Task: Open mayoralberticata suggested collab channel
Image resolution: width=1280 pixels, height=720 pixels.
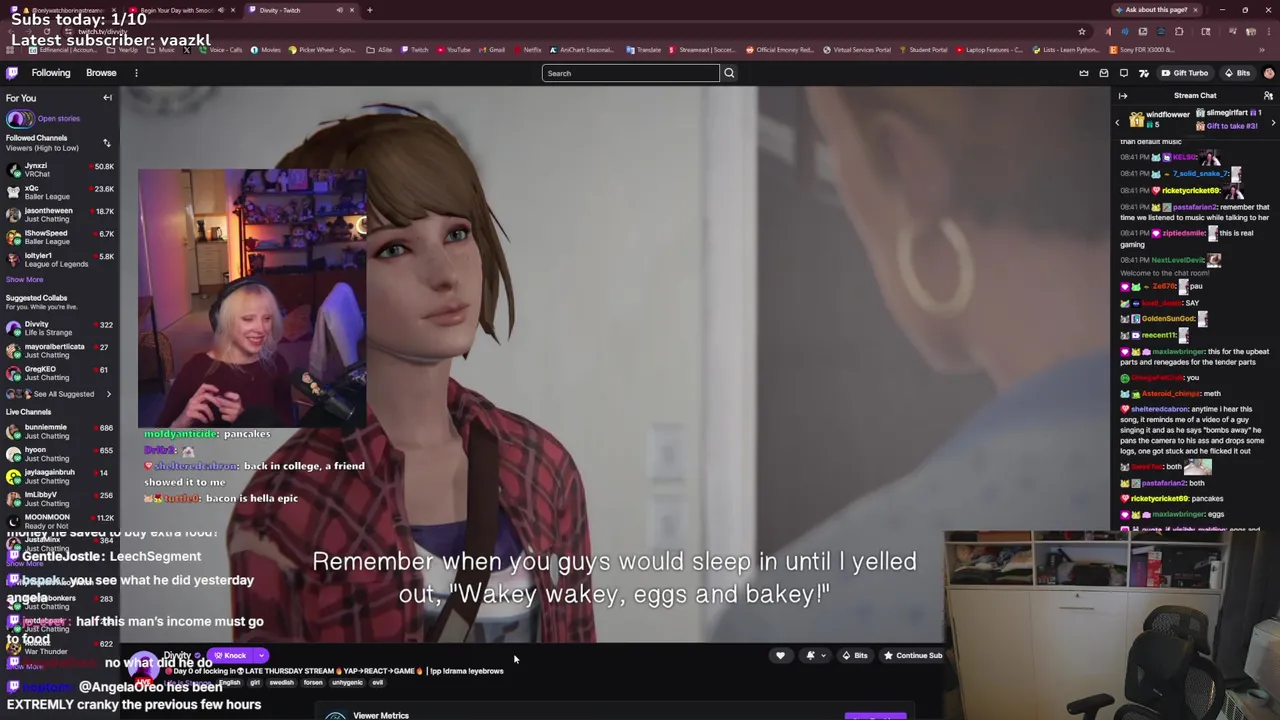Action: point(60,351)
